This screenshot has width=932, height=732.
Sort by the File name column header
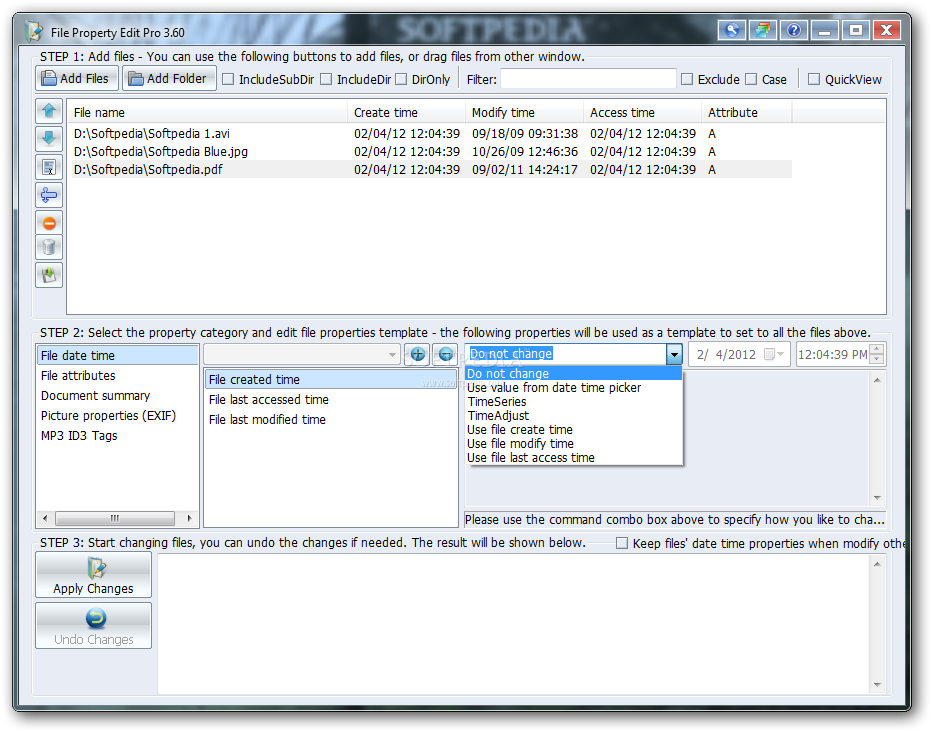(207, 112)
